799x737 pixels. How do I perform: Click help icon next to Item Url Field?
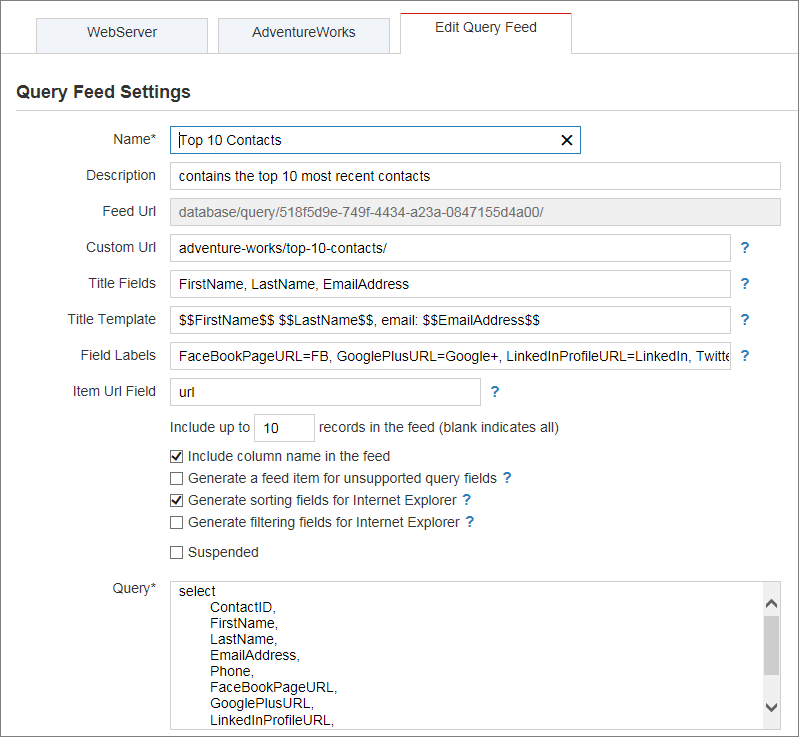[495, 392]
